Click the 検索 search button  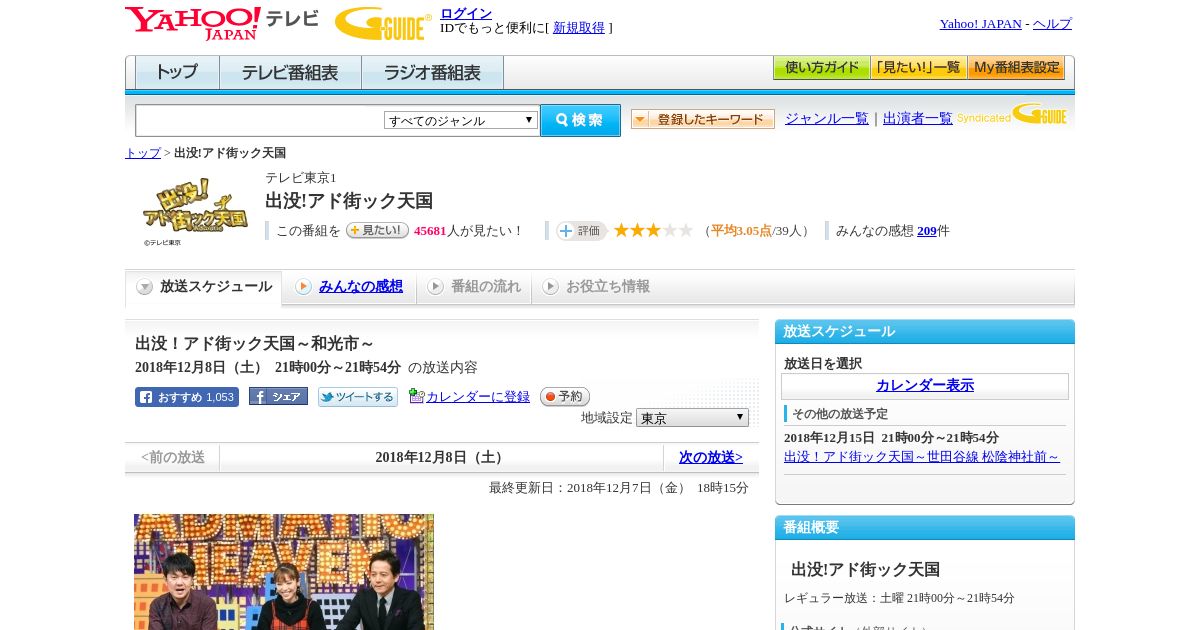pyautogui.click(x=580, y=120)
